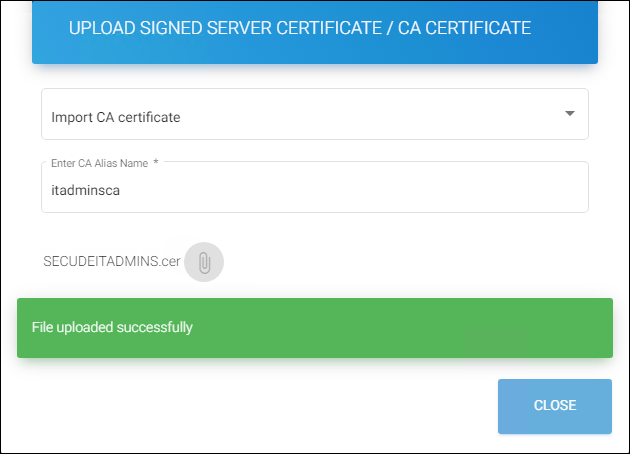Image resolution: width=630 pixels, height=454 pixels.
Task: Click the Import CA certificate selection text
Action: (x=116, y=118)
